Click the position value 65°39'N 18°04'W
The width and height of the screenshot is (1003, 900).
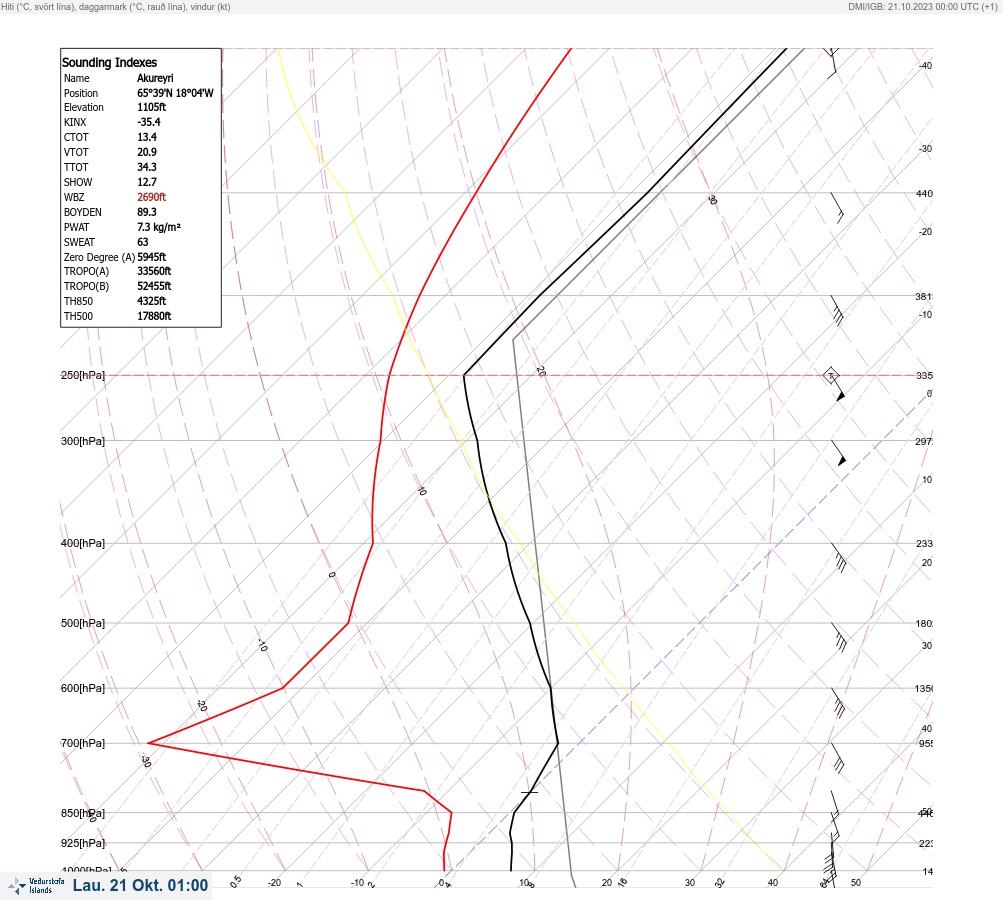click(x=175, y=93)
